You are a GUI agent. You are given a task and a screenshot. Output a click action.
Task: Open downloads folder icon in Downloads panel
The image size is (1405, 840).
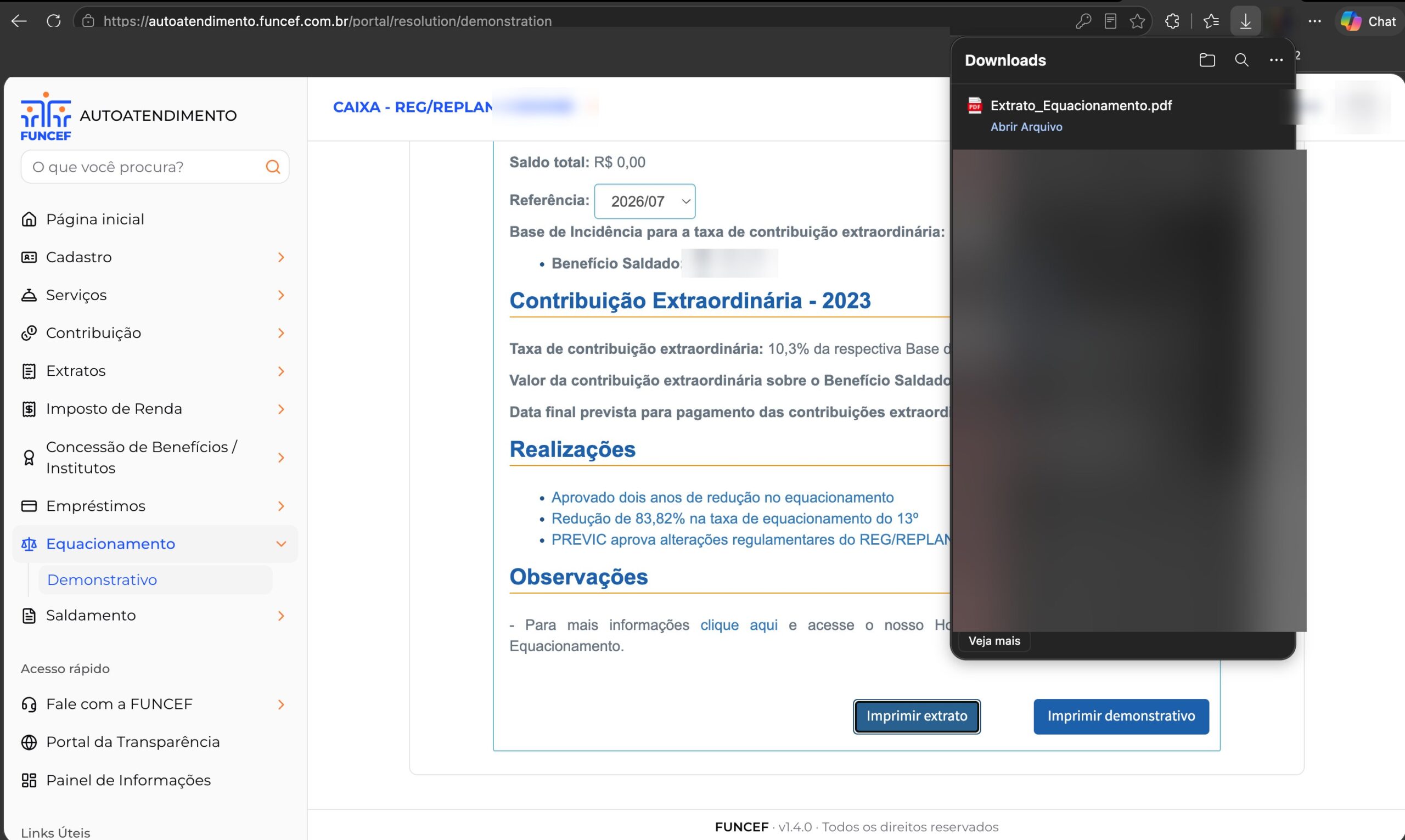[x=1207, y=60]
